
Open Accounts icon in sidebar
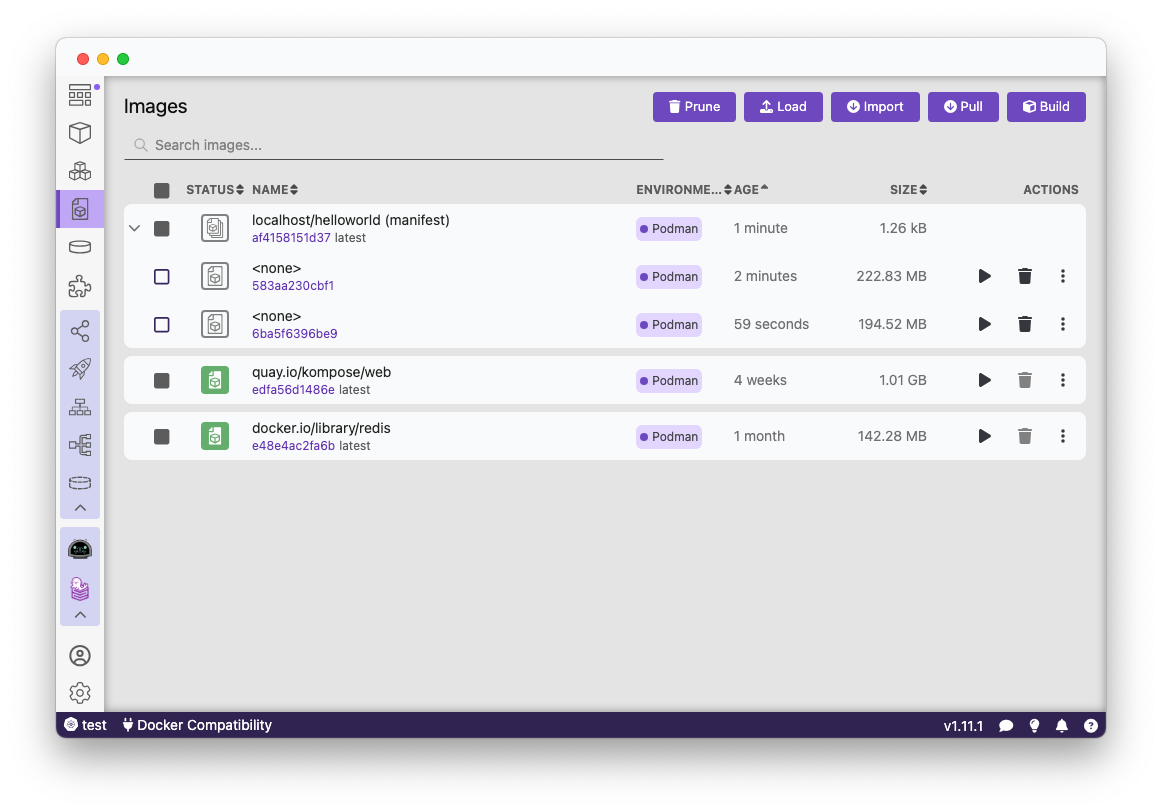[x=80, y=656]
